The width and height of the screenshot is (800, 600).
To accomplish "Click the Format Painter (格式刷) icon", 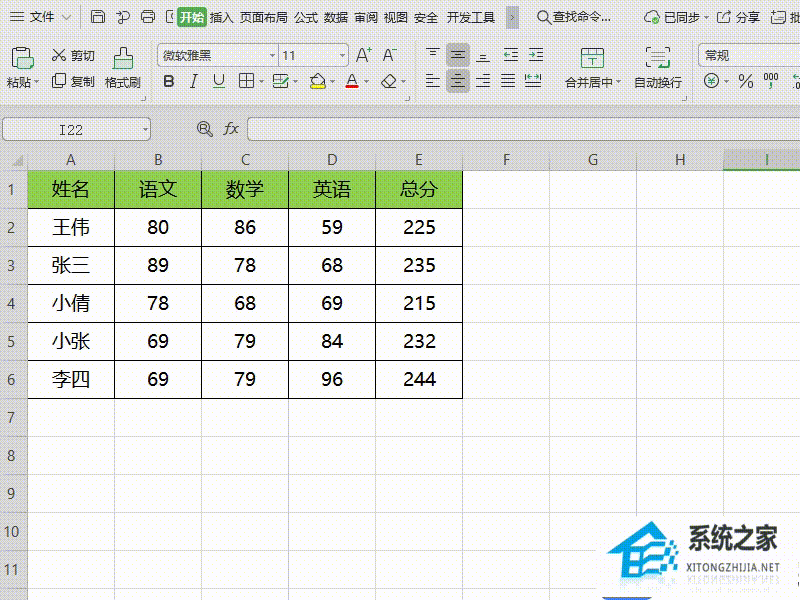I will tap(122, 58).
